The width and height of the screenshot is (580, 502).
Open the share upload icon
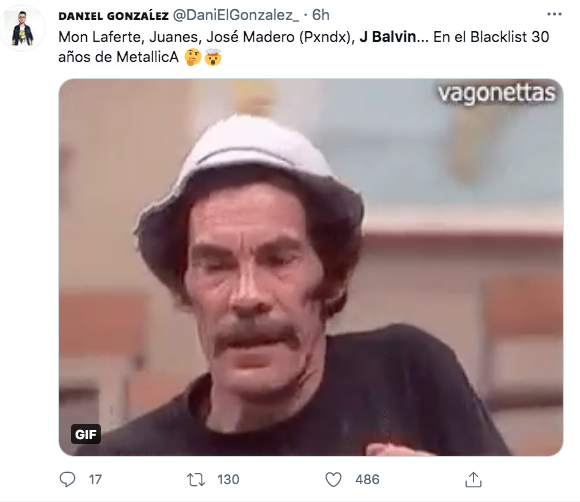[x=473, y=479]
